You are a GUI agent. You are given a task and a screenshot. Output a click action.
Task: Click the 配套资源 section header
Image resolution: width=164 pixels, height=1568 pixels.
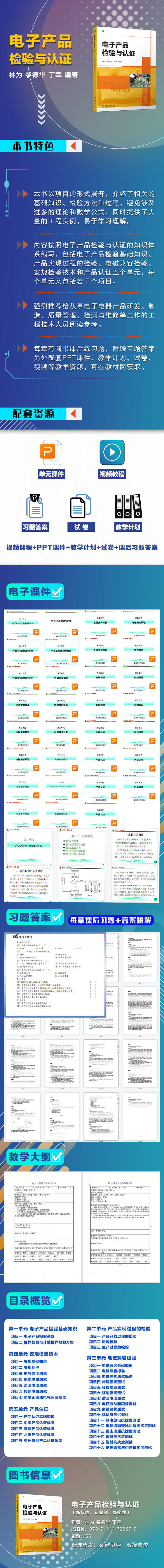(x=33, y=413)
